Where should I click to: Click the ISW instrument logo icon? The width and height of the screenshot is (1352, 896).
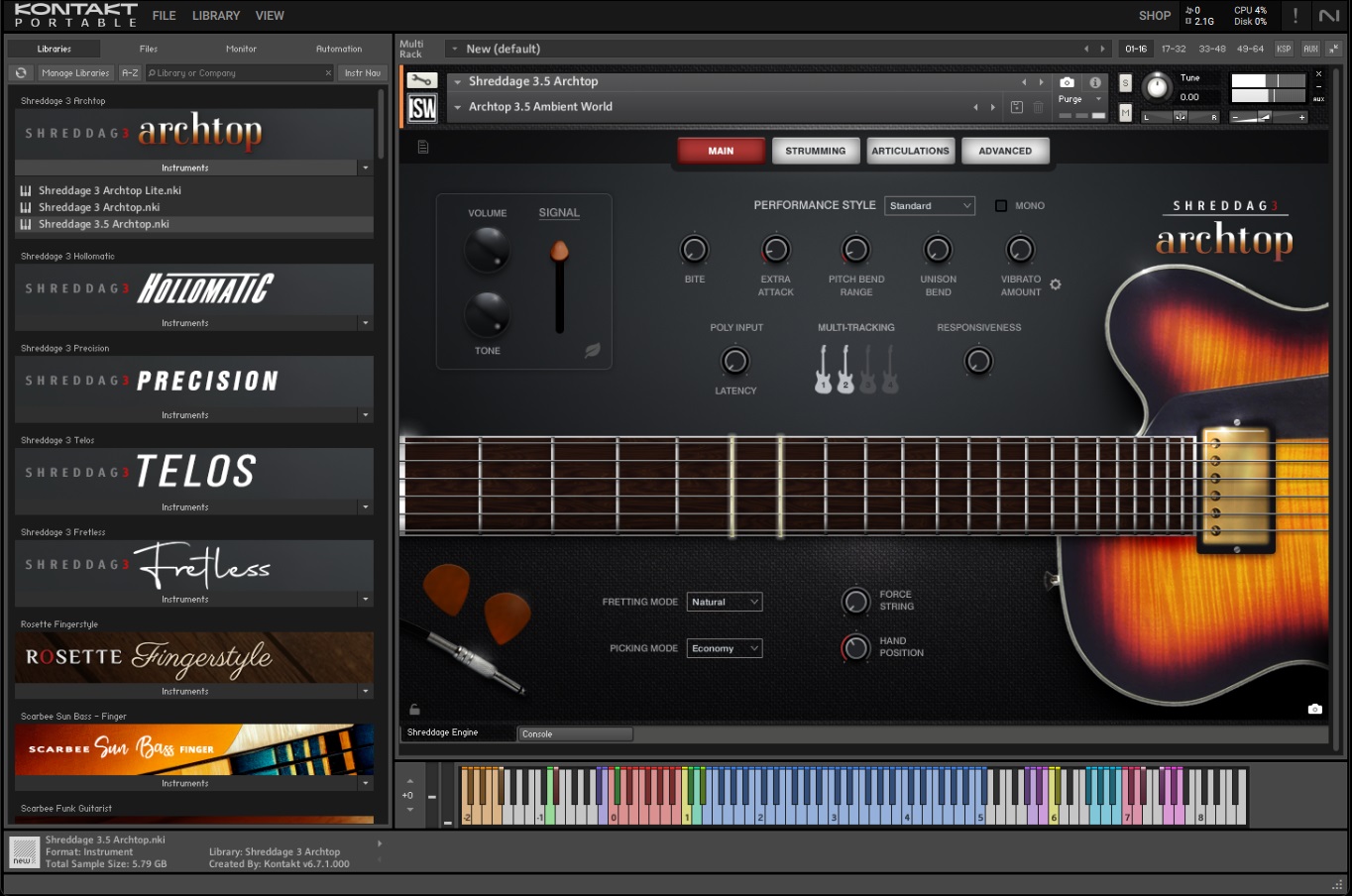(x=422, y=108)
